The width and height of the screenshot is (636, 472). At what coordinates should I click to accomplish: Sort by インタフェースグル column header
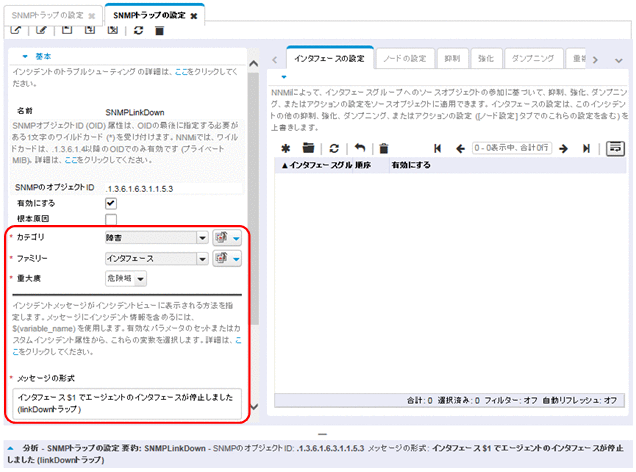(316, 165)
